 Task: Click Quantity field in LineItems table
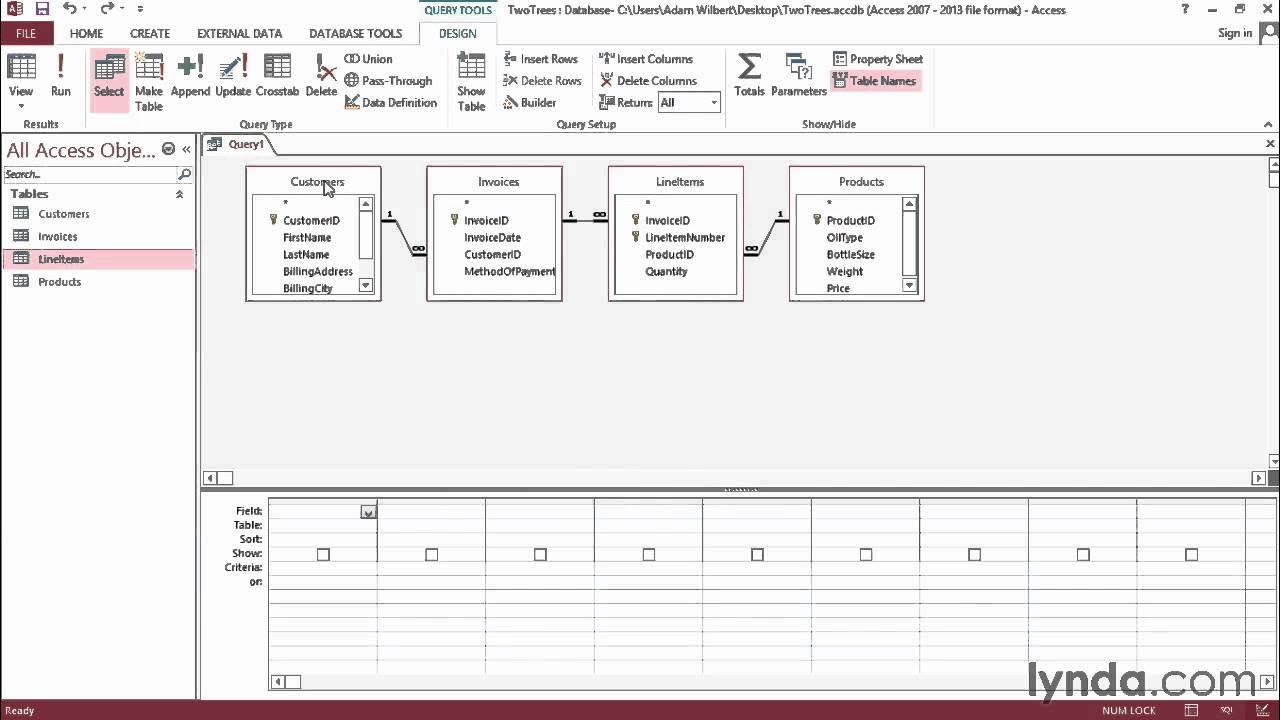(x=666, y=272)
